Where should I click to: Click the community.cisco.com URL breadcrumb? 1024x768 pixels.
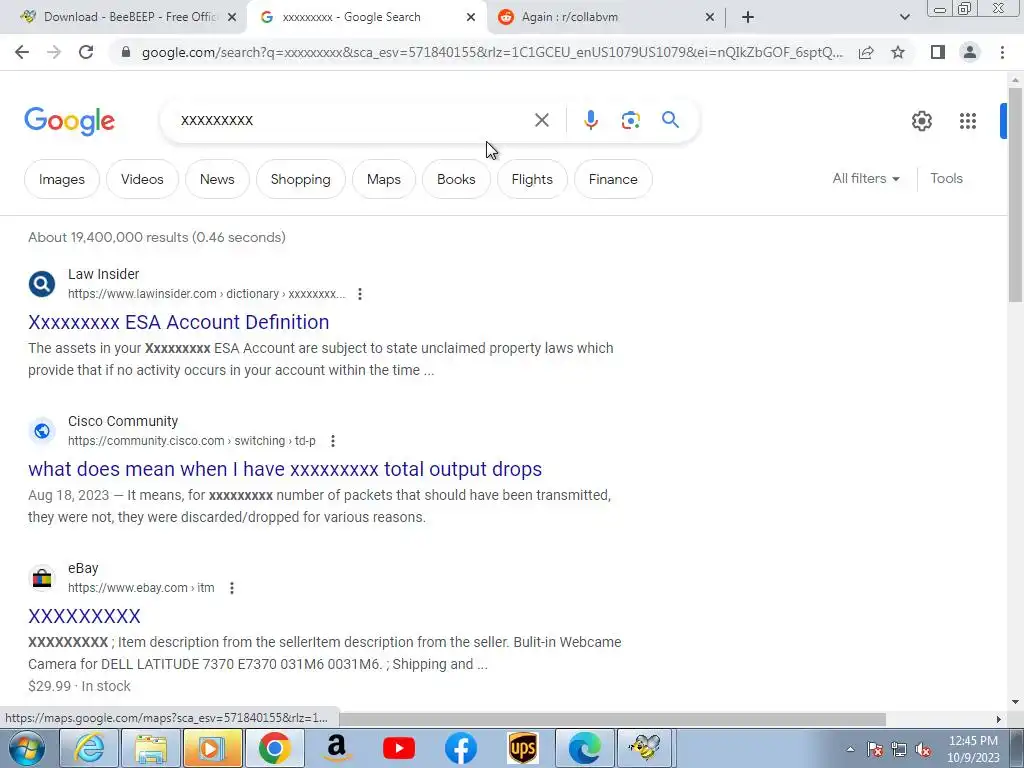(191, 441)
